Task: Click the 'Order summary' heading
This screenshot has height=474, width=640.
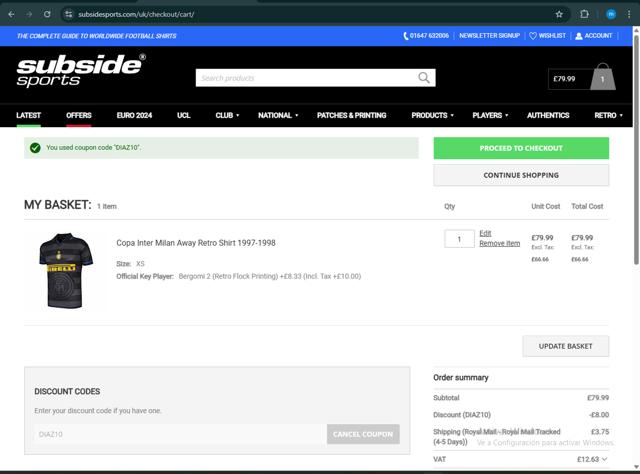Action: coord(461,378)
